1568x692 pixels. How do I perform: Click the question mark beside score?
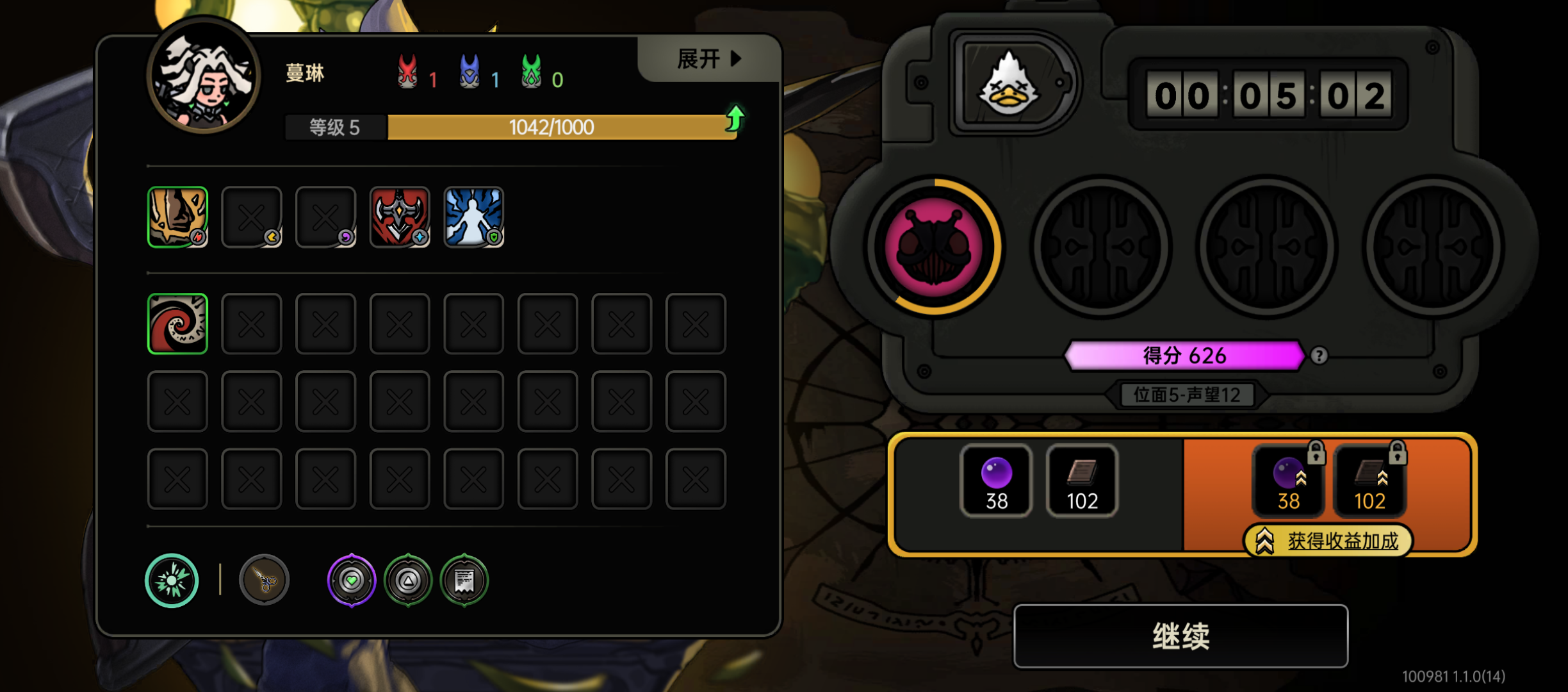coord(1319,356)
